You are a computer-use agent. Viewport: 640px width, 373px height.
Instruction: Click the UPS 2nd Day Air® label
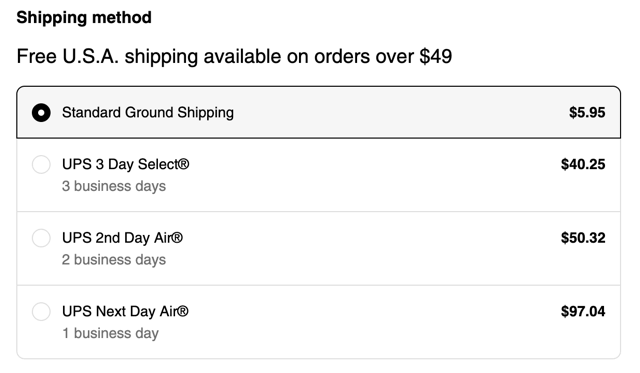[122, 238]
